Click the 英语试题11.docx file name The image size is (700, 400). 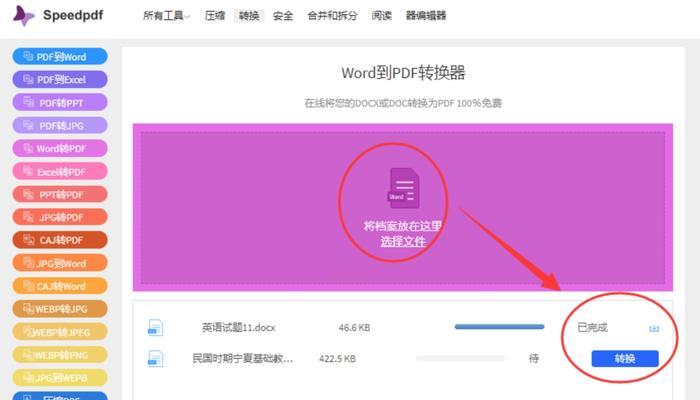[x=238, y=328]
